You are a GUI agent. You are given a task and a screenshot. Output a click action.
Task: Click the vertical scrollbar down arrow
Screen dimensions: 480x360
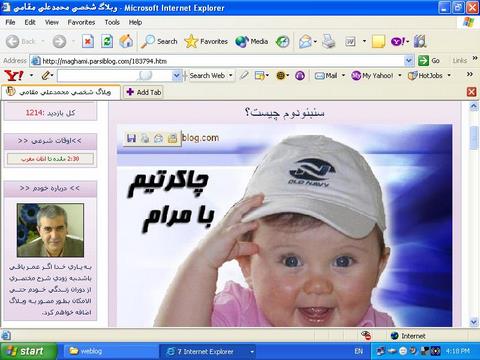click(474, 322)
